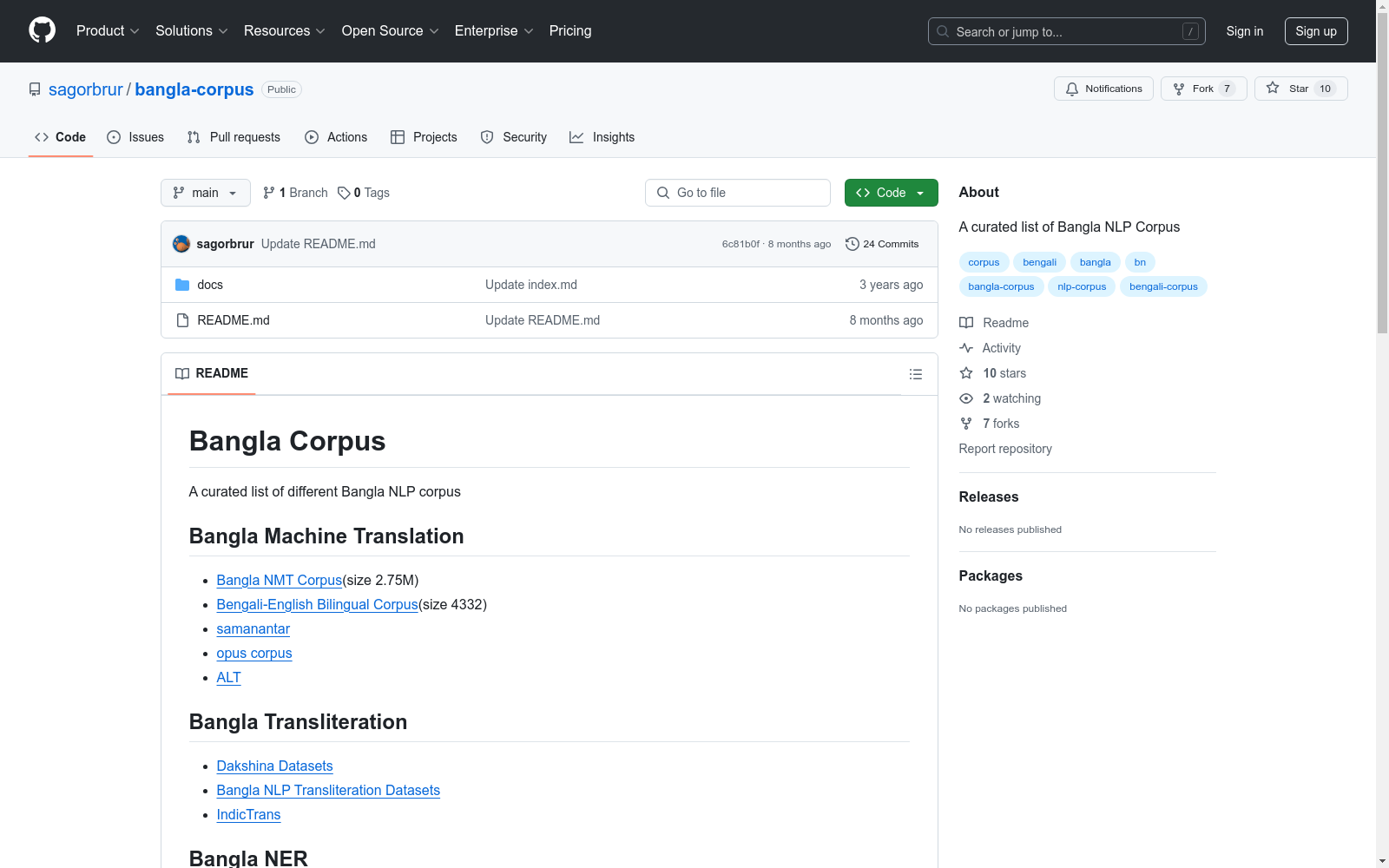
Task: Click the Search or jump to field
Action: click(1067, 31)
